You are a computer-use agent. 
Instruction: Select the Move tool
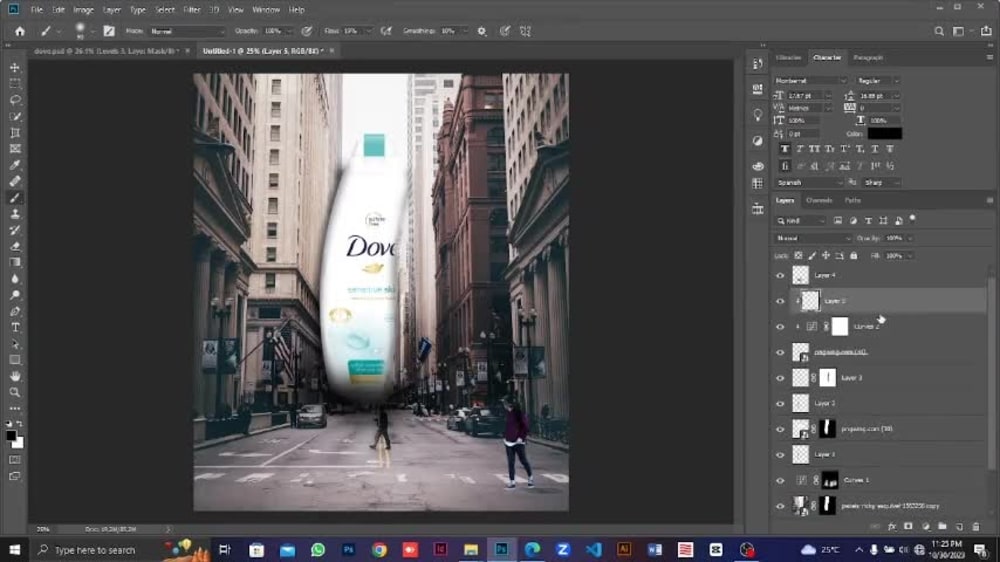point(15,68)
